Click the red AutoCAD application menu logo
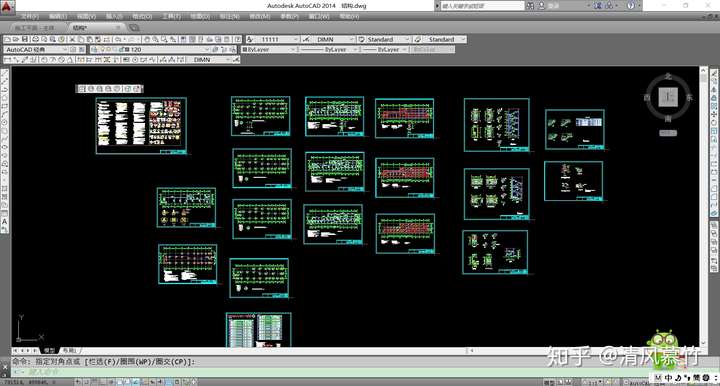 [8, 6]
